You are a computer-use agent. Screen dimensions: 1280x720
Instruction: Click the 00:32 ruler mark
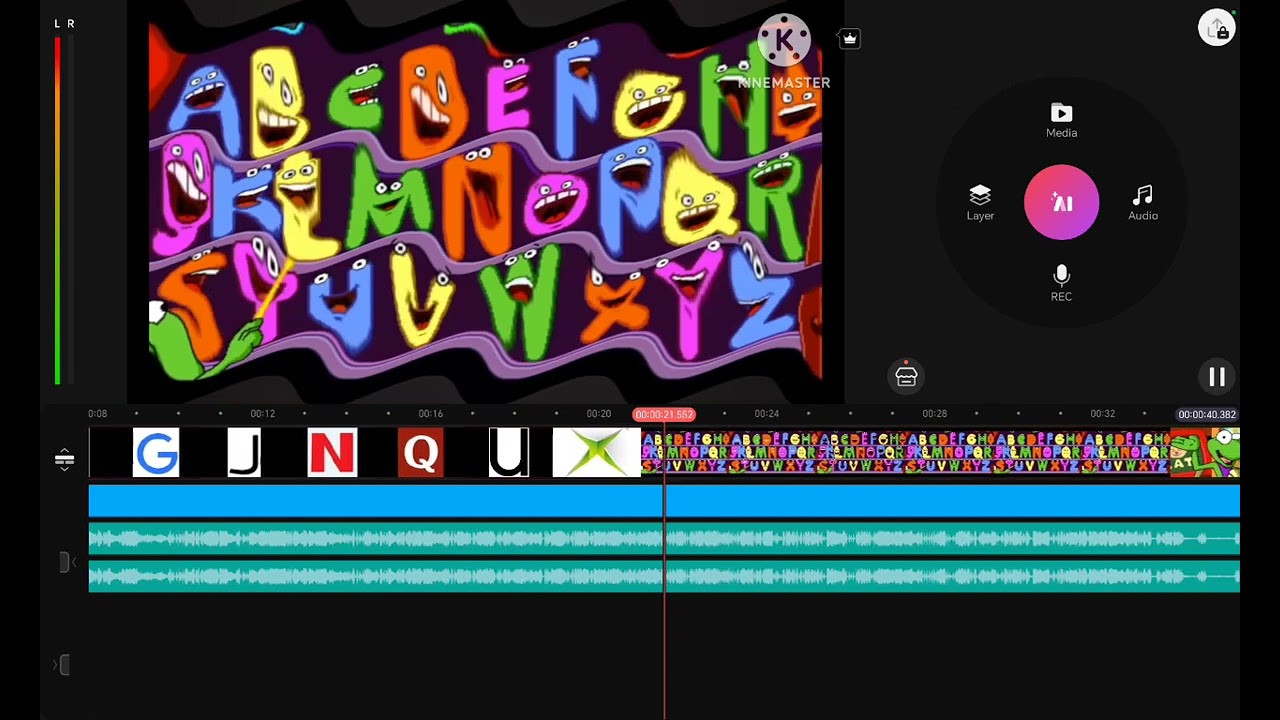[1102, 413]
